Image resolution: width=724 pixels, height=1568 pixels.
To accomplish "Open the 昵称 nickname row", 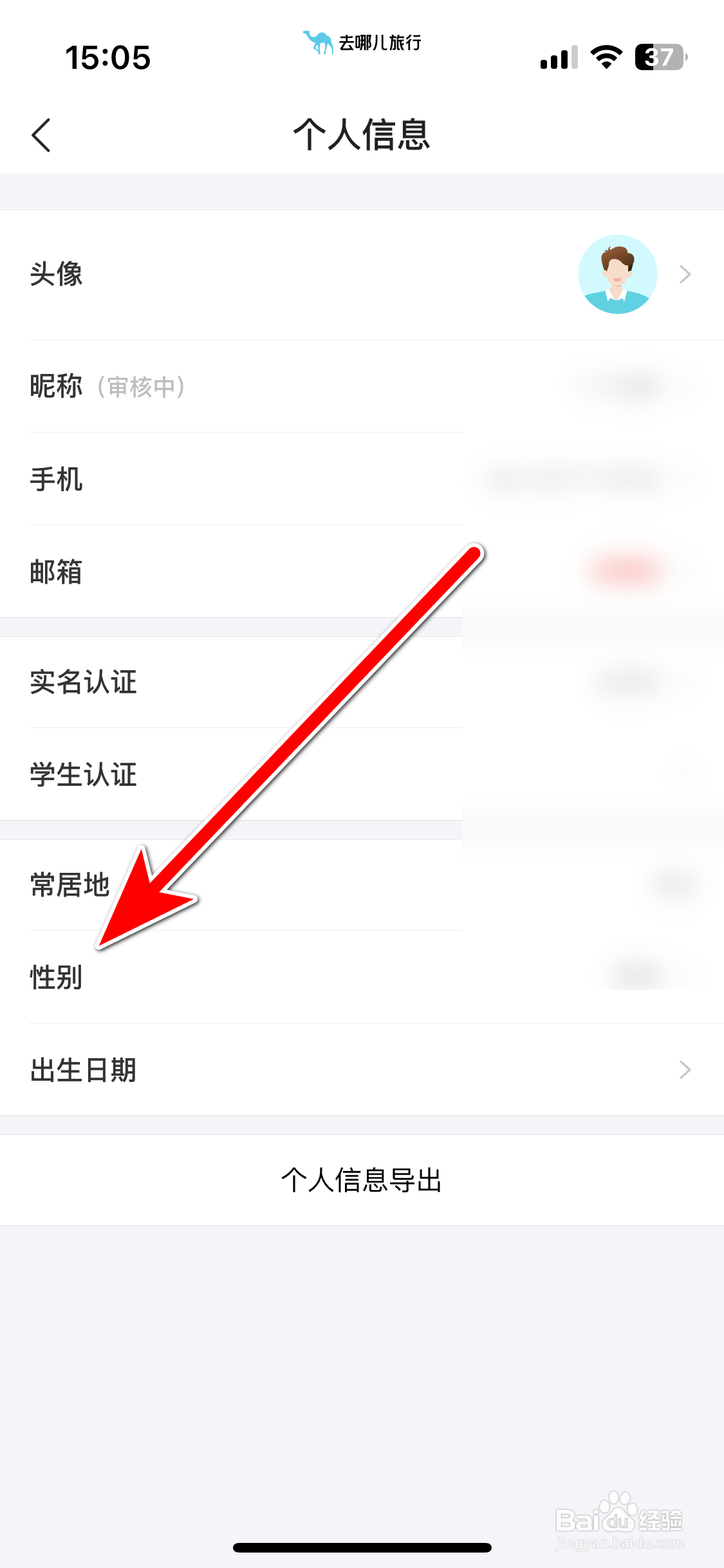I will pyautogui.click(x=362, y=386).
